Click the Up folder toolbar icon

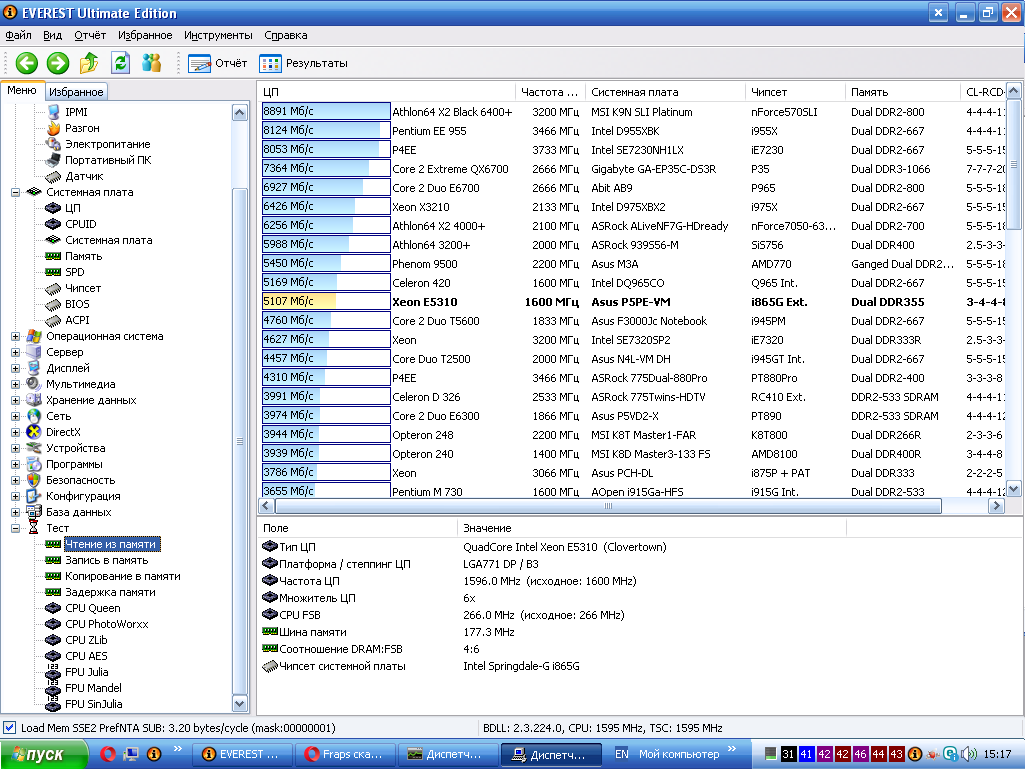[89, 63]
